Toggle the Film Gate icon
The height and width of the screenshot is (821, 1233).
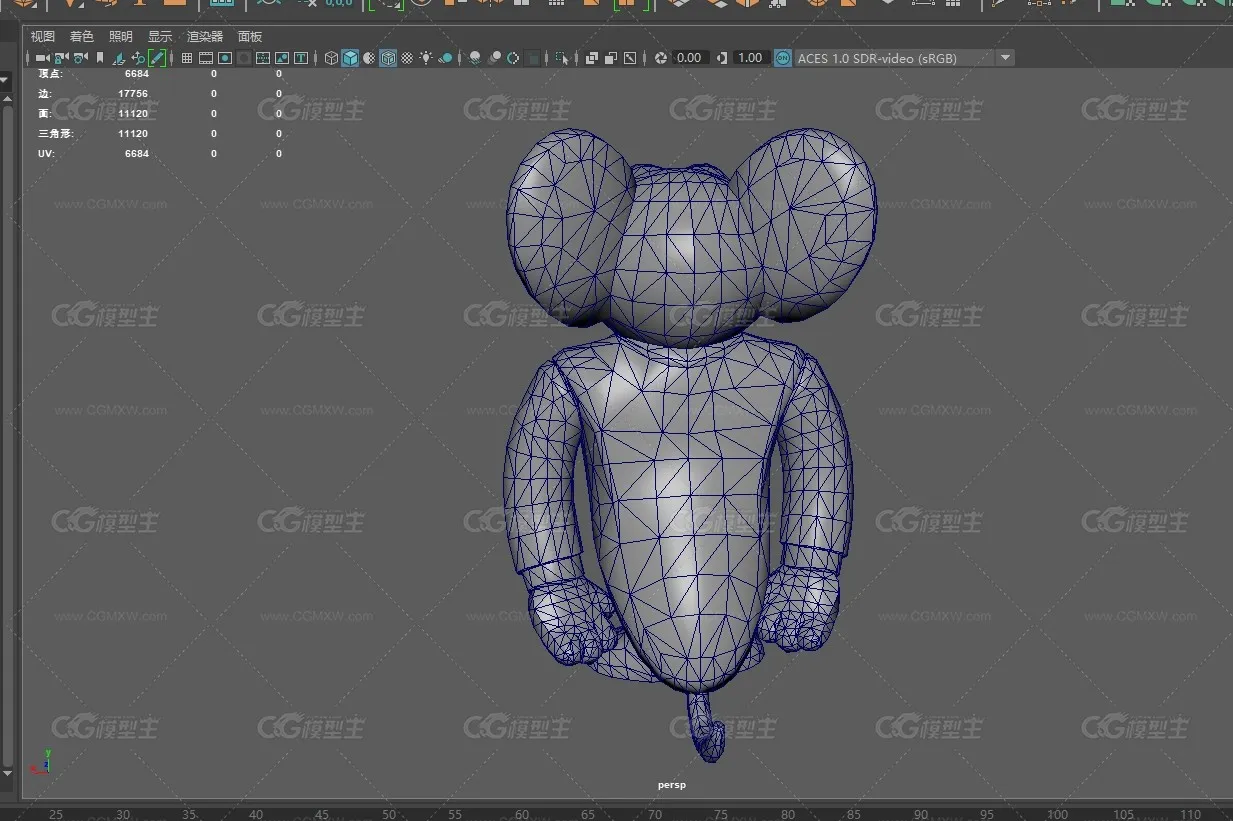206,58
